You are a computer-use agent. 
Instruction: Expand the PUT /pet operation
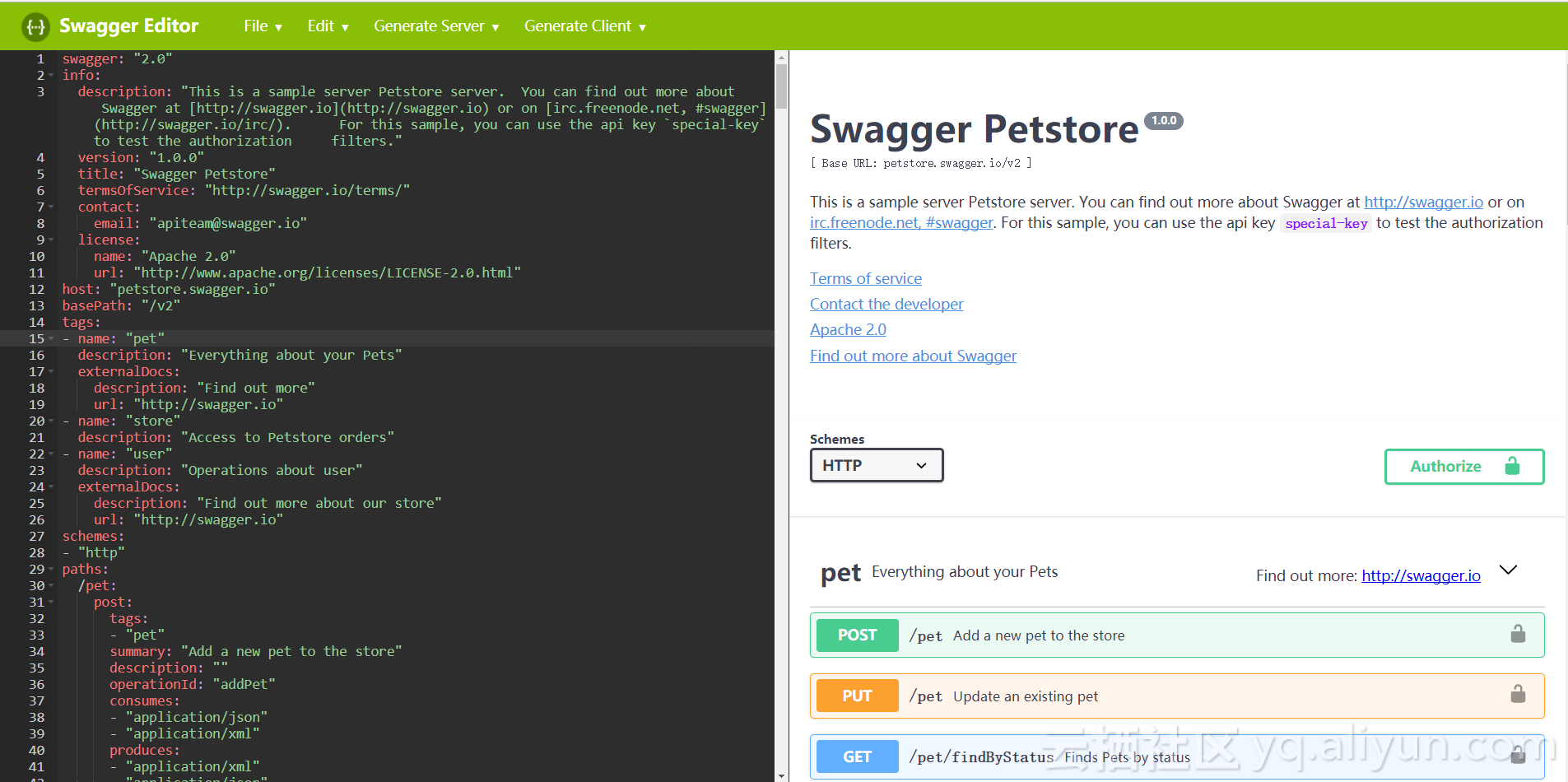[x=1177, y=696]
